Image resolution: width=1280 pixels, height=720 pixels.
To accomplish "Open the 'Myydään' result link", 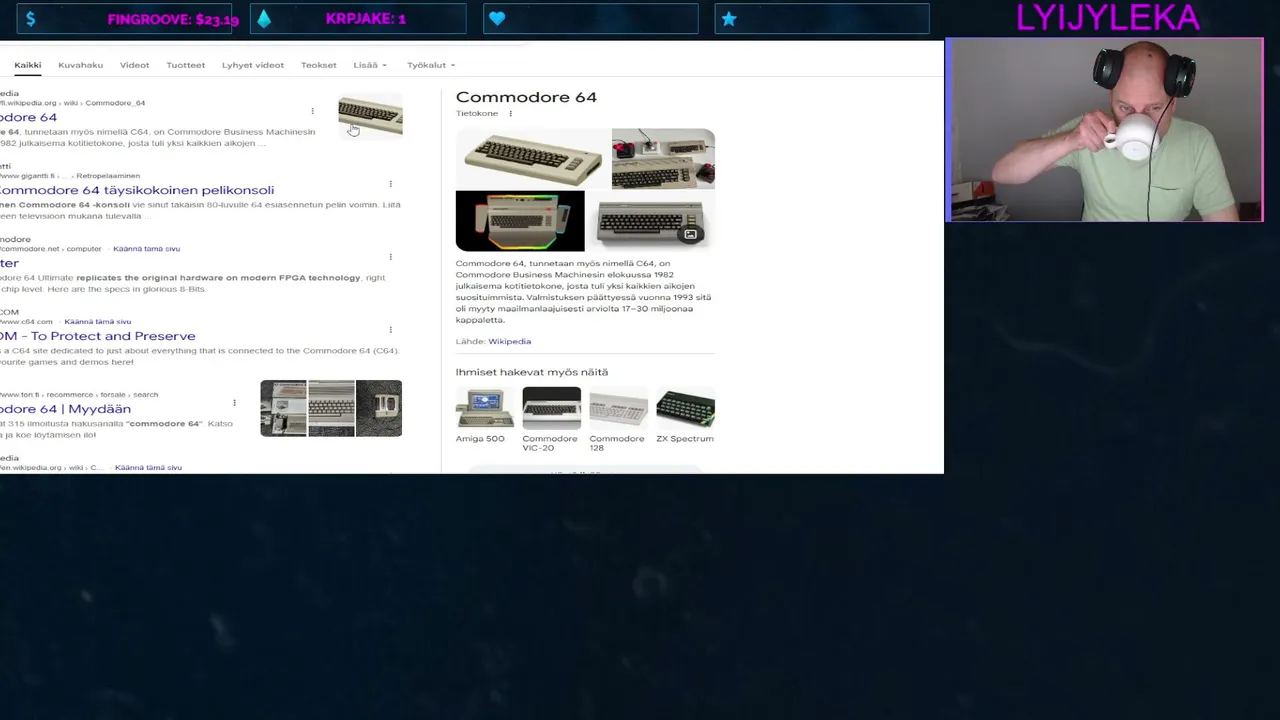I will [66, 409].
